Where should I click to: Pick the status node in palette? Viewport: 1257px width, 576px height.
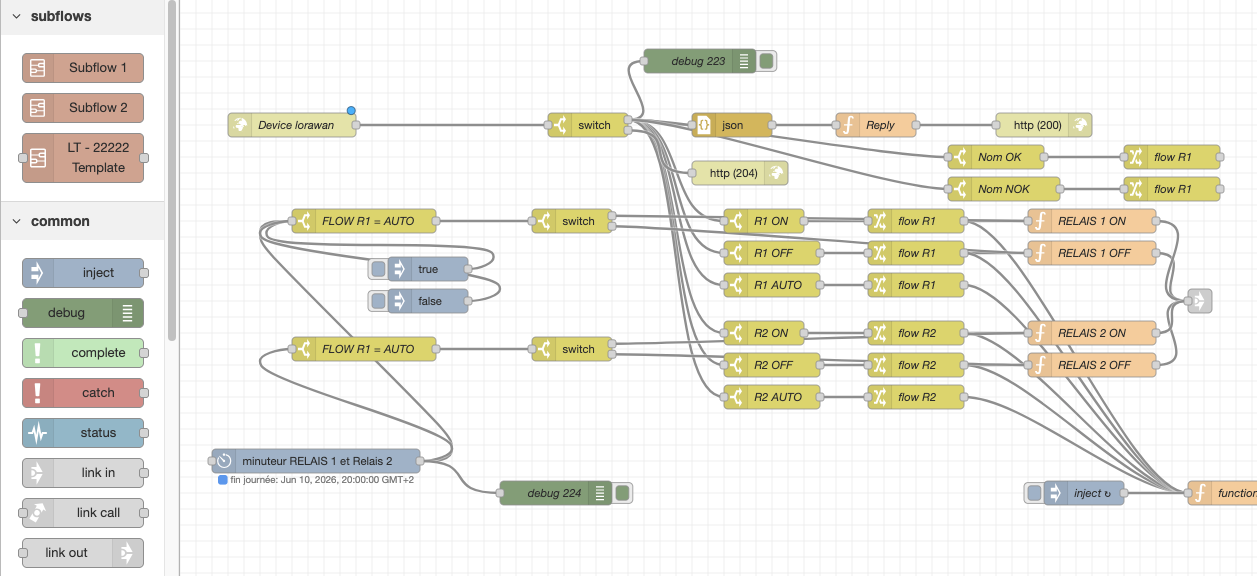83,433
